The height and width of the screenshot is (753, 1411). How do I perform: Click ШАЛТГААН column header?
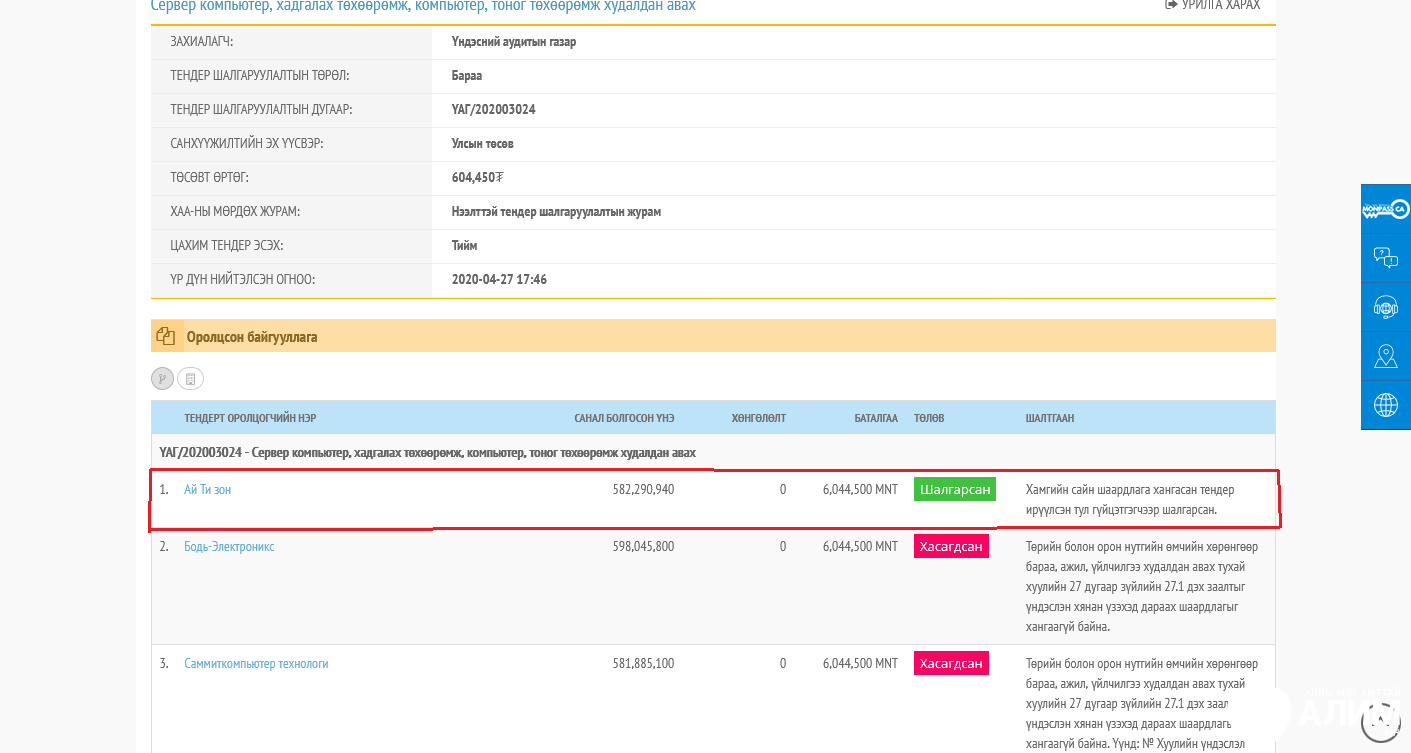tap(1050, 418)
